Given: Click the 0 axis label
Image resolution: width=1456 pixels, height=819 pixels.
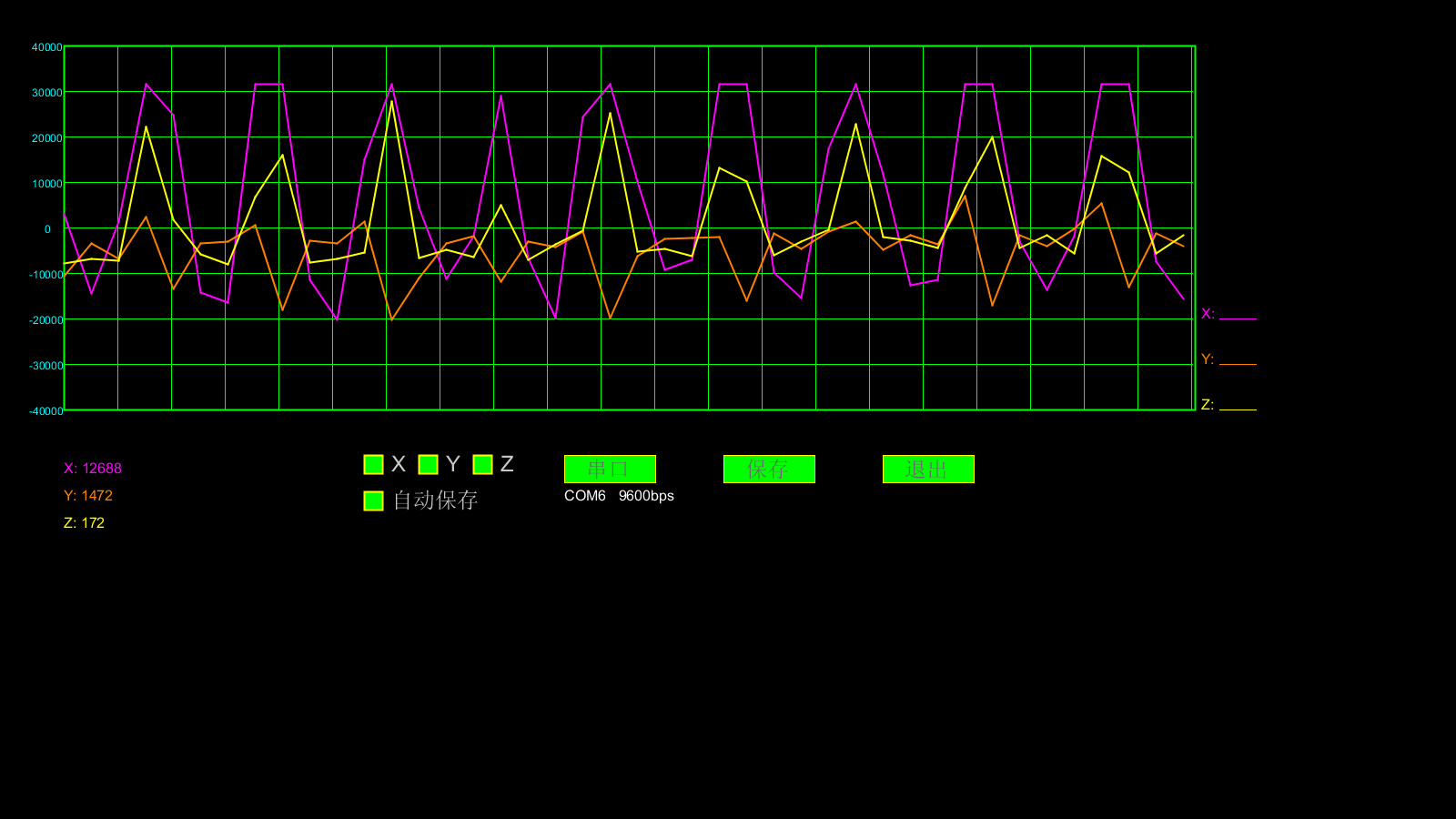Looking at the screenshot, I should click(x=48, y=229).
